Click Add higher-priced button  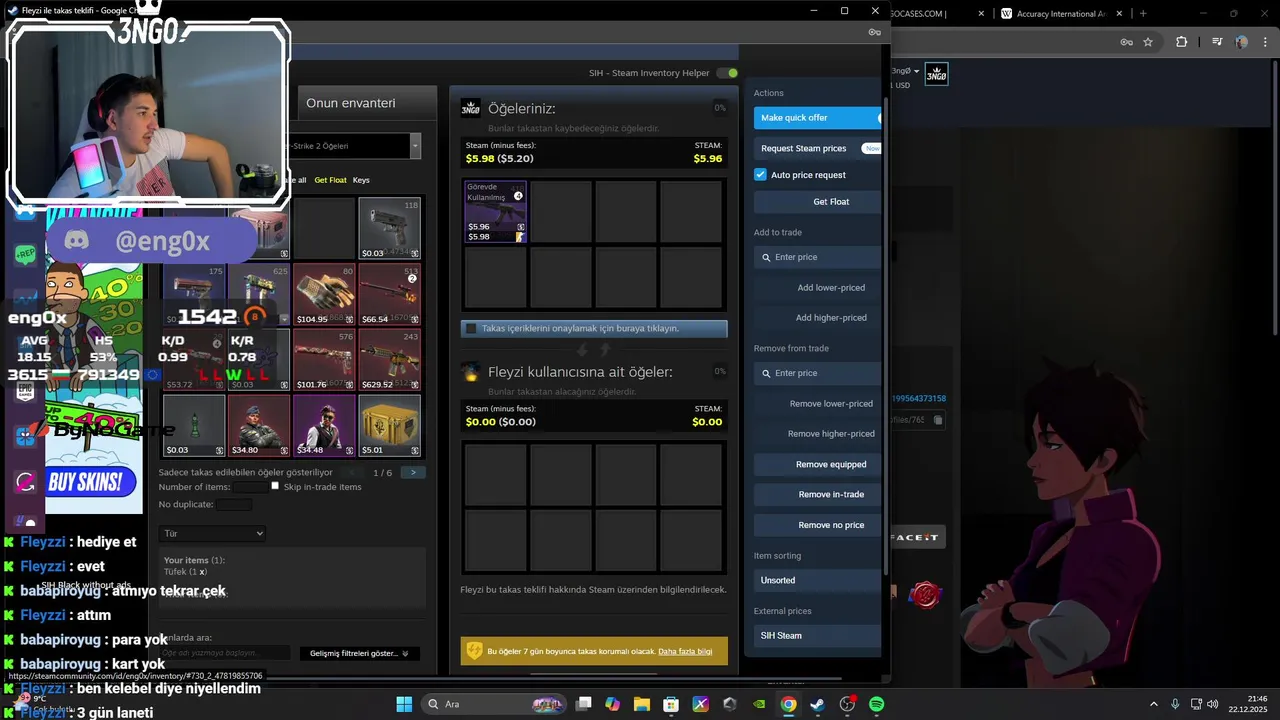[x=817, y=318]
